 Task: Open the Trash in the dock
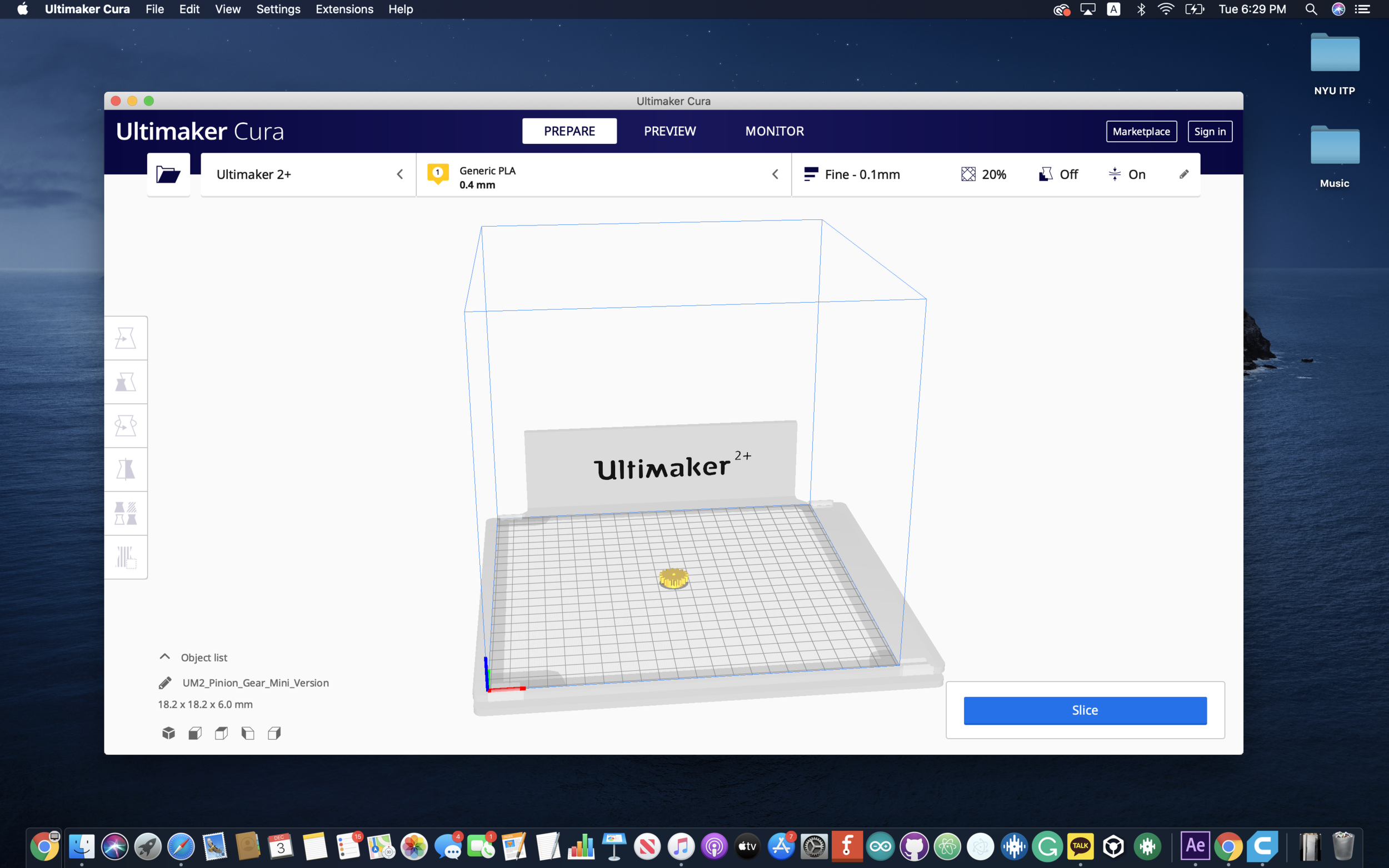click(1343, 846)
